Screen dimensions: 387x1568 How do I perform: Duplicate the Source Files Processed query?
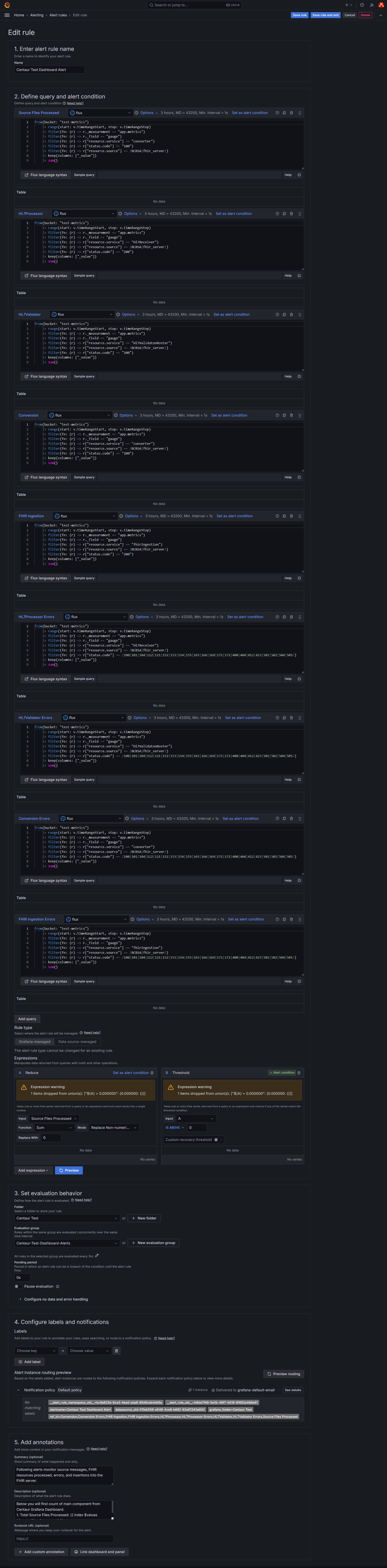(x=284, y=113)
